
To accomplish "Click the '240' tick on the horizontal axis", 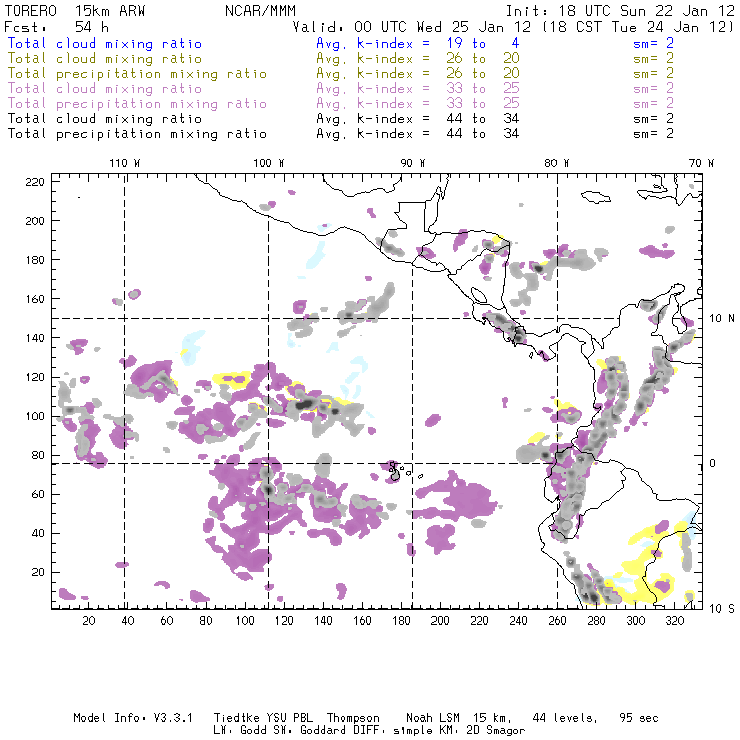I will coord(518,621).
